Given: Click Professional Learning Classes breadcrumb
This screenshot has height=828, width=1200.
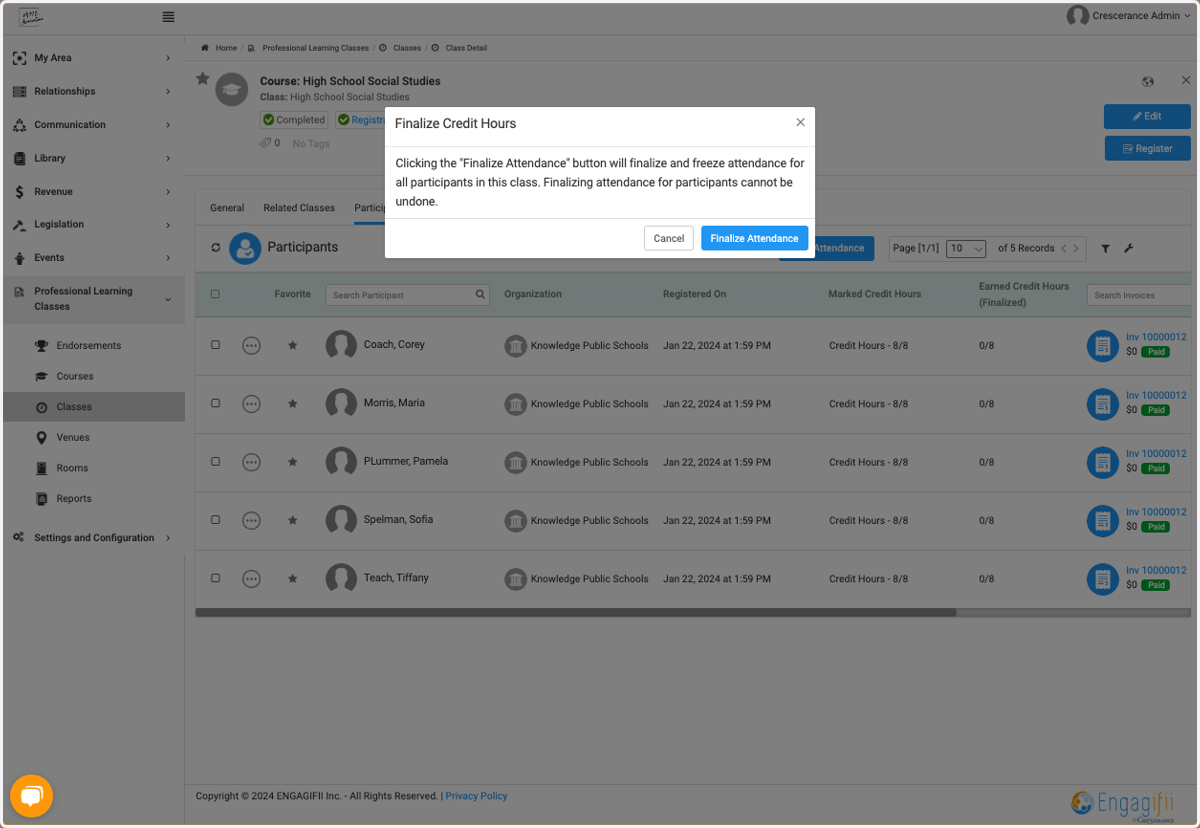Looking at the screenshot, I should (x=315, y=48).
